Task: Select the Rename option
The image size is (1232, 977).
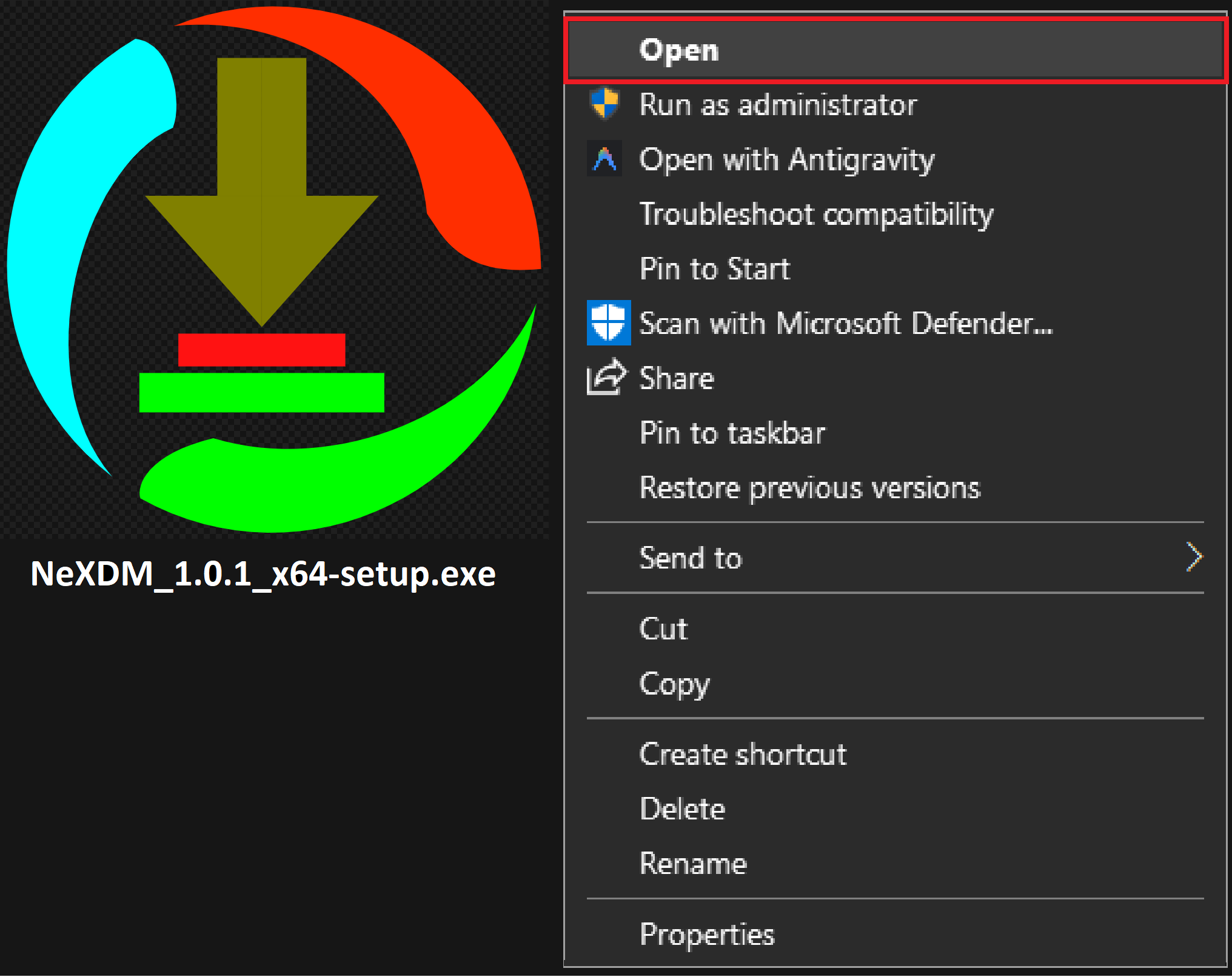Action: [x=693, y=863]
